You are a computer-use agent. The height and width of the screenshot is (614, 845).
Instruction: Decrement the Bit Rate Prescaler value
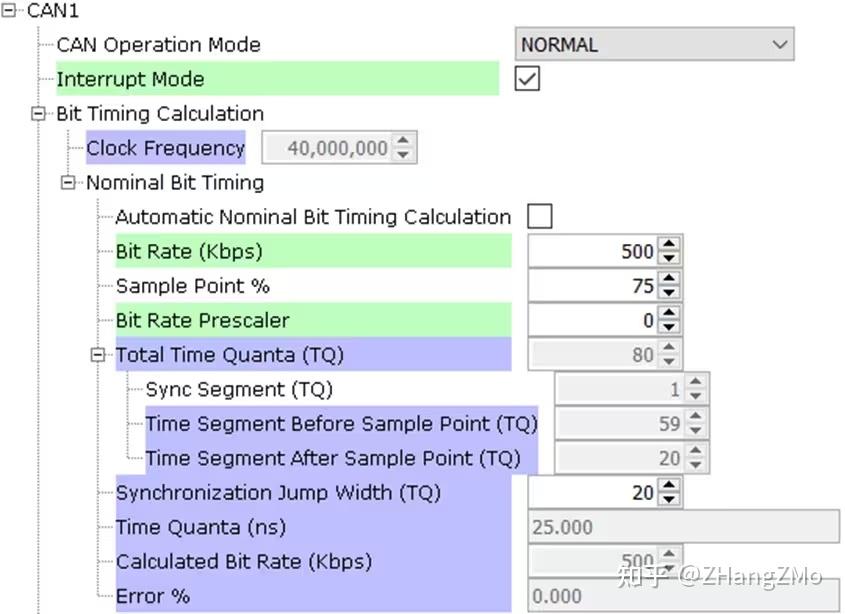[669, 327]
